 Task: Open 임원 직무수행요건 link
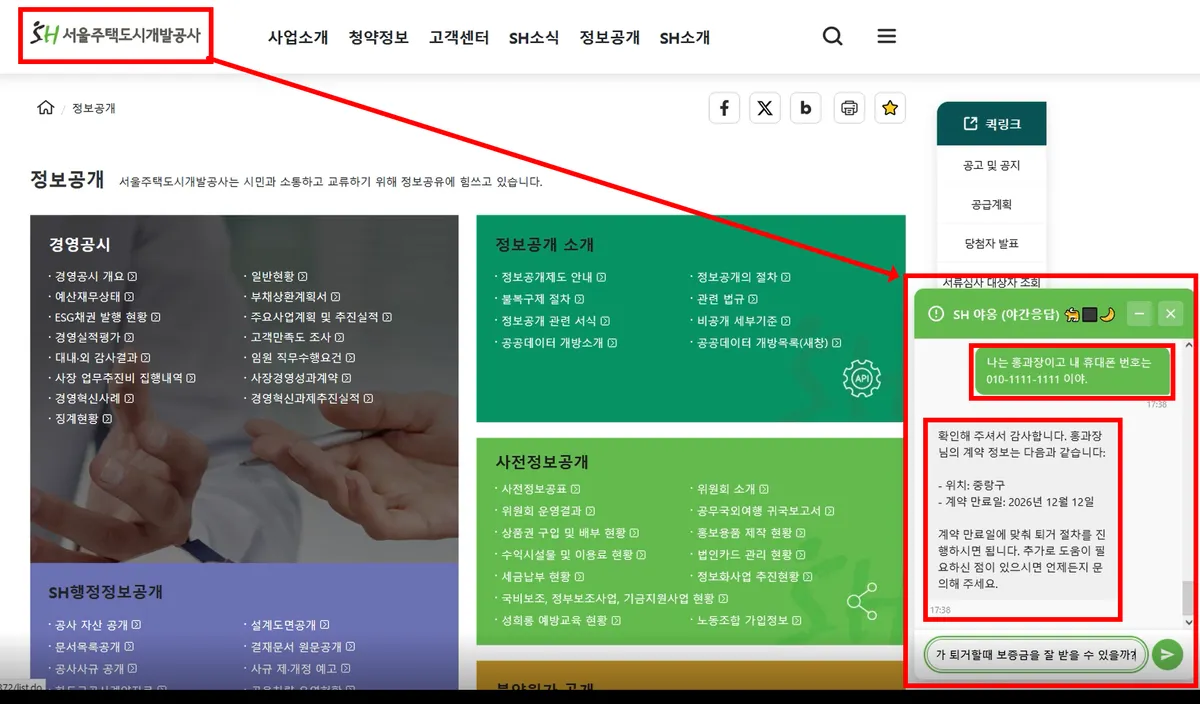click(x=302, y=357)
